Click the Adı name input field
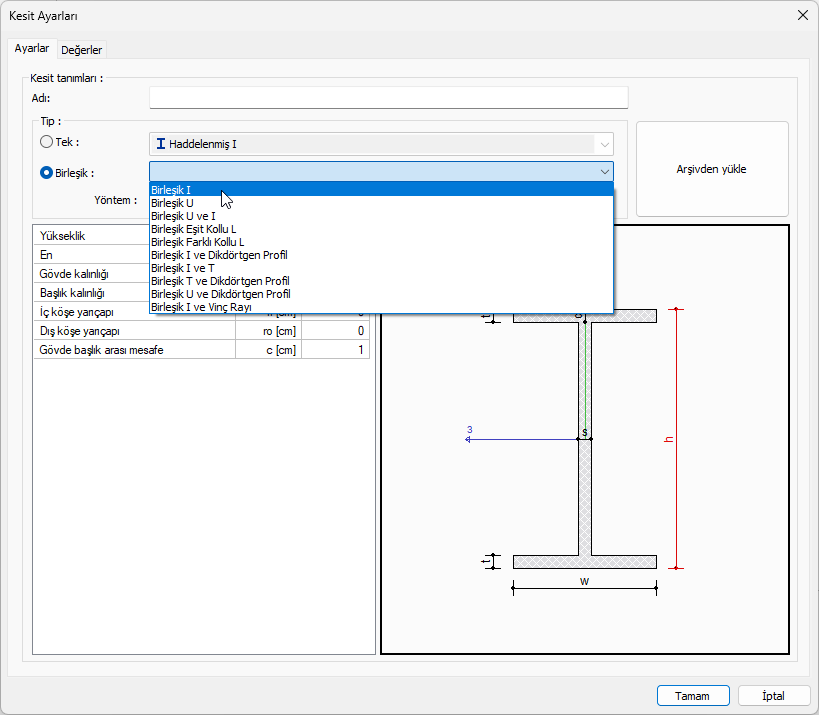Screen dimensions: 819x715 [388, 97]
